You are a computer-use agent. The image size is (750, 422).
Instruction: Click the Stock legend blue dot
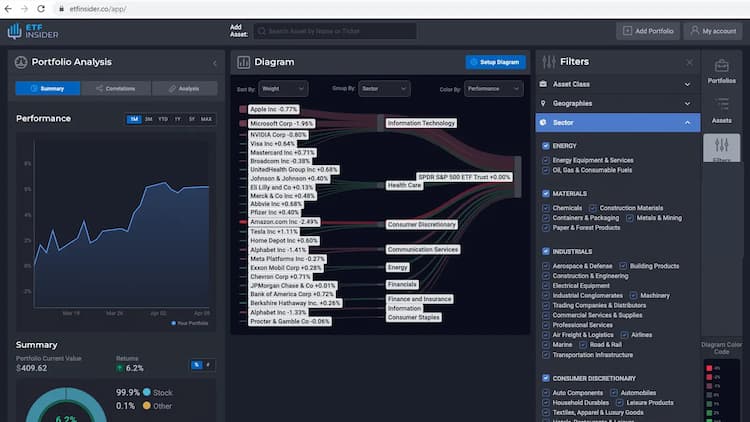[147, 392]
